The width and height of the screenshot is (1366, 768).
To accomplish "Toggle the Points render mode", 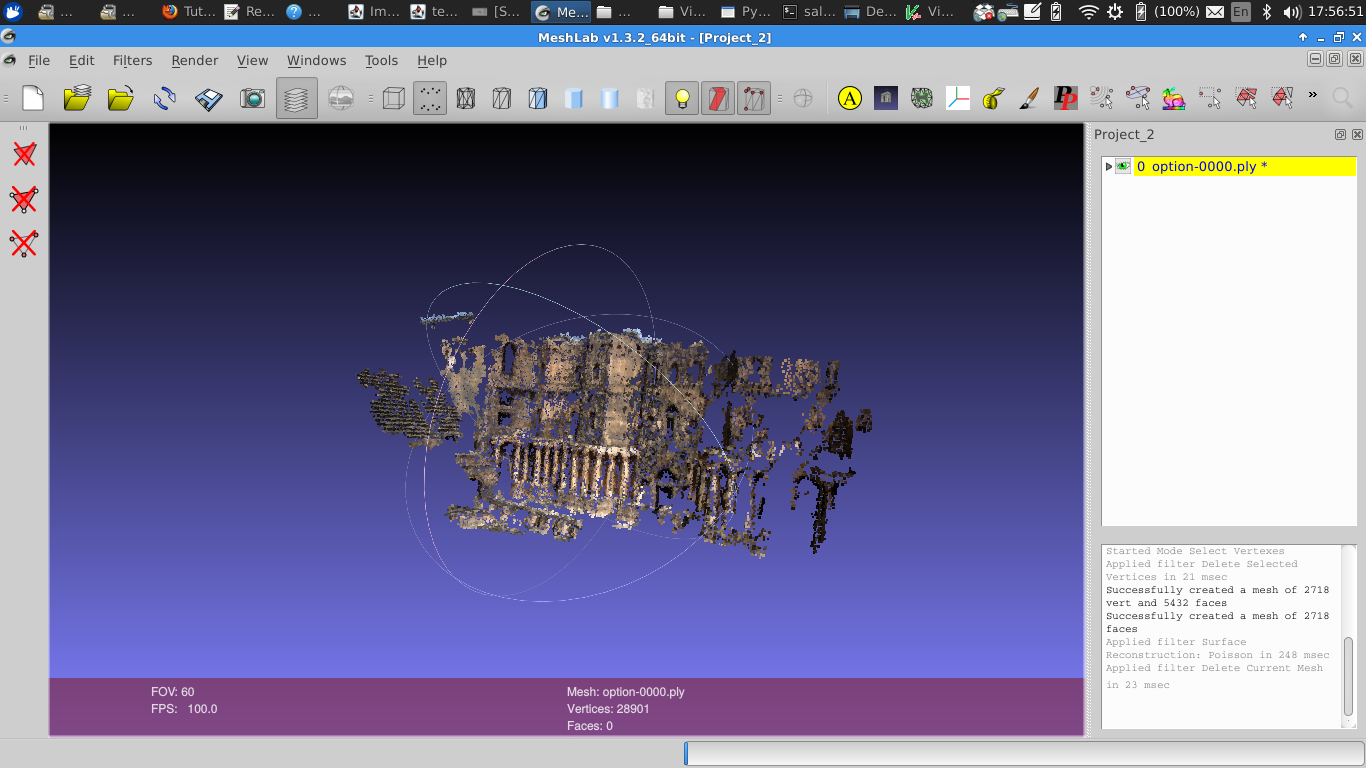I will point(430,98).
